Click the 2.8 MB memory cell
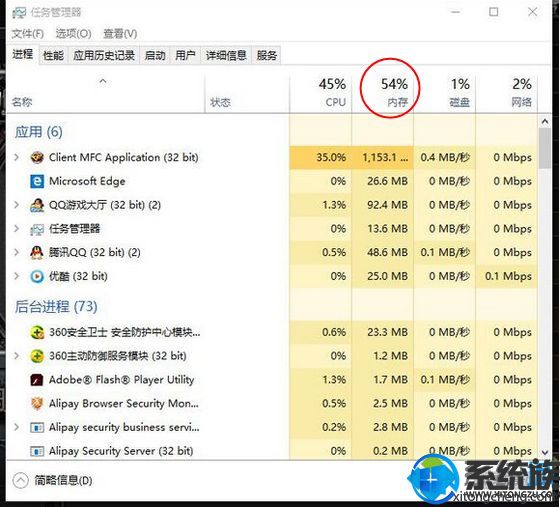 [x=382, y=427]
